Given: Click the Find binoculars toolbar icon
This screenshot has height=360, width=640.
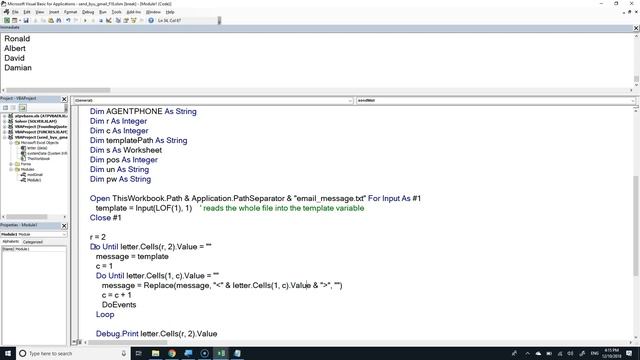Looking at the screenshot, I should [x=59, y=20].
